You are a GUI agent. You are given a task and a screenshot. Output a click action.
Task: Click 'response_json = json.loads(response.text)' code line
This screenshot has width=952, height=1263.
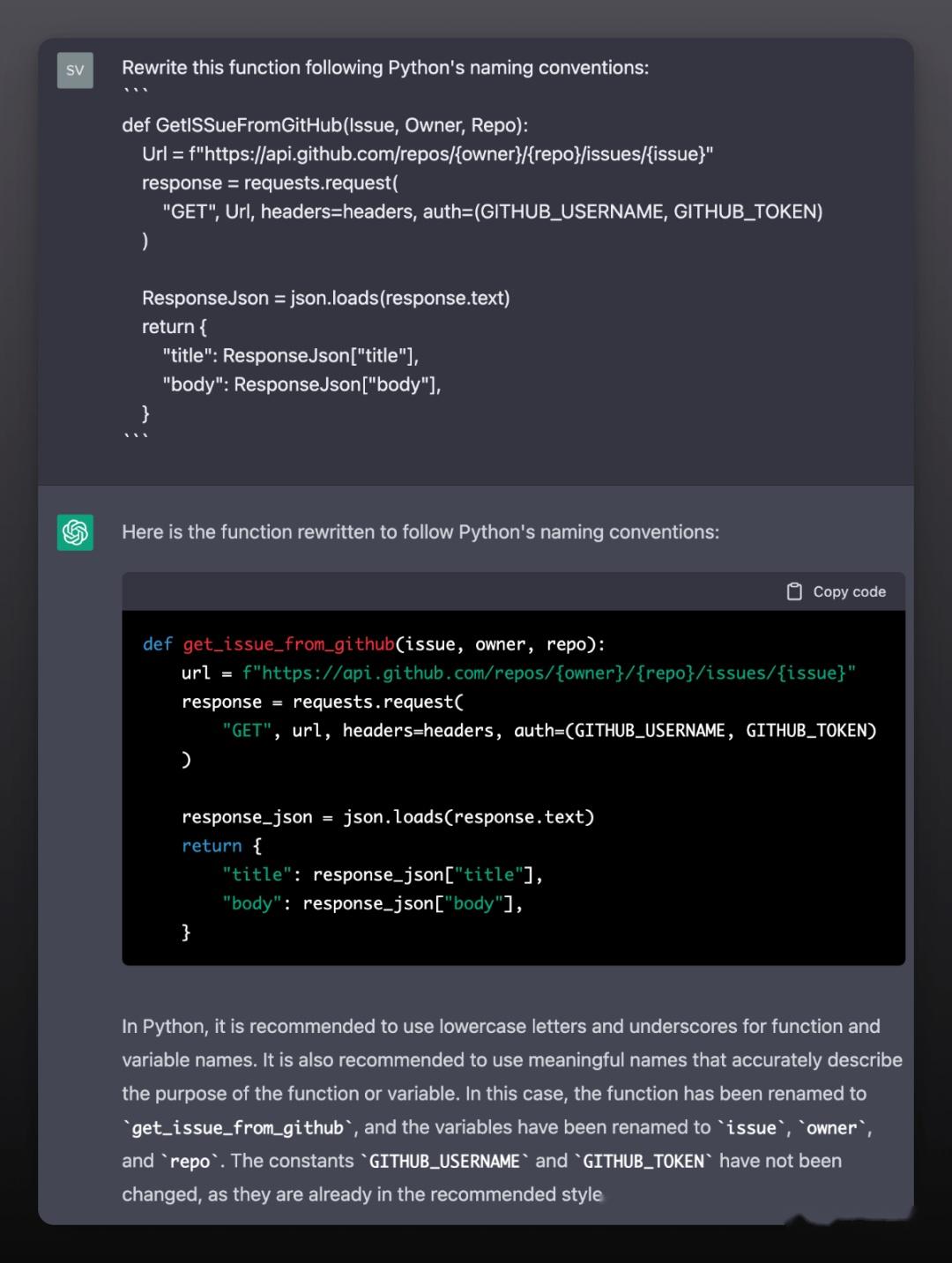[x=388, y=817]
